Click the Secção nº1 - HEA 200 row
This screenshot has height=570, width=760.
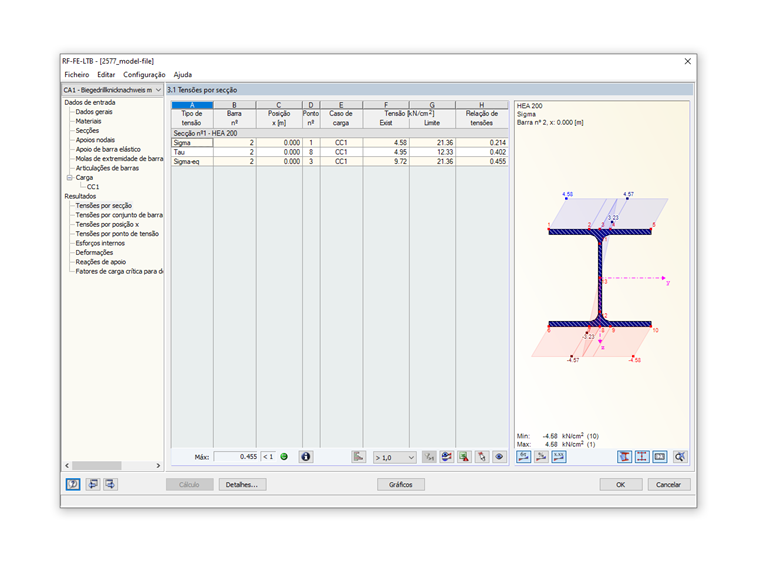[x=339, y=133]
